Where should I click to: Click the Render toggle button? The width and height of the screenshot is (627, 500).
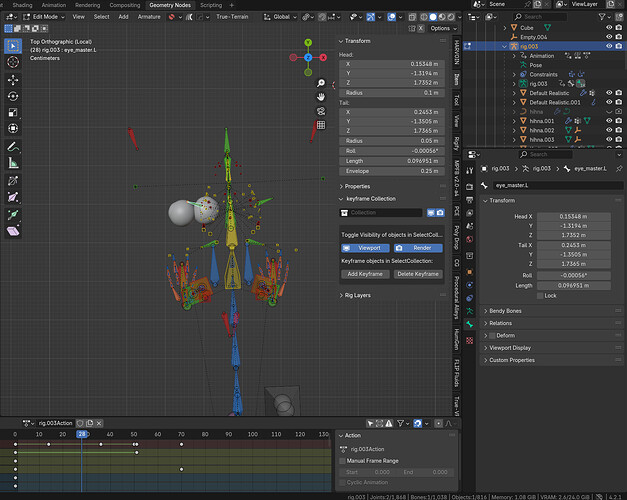coord(418,248)
